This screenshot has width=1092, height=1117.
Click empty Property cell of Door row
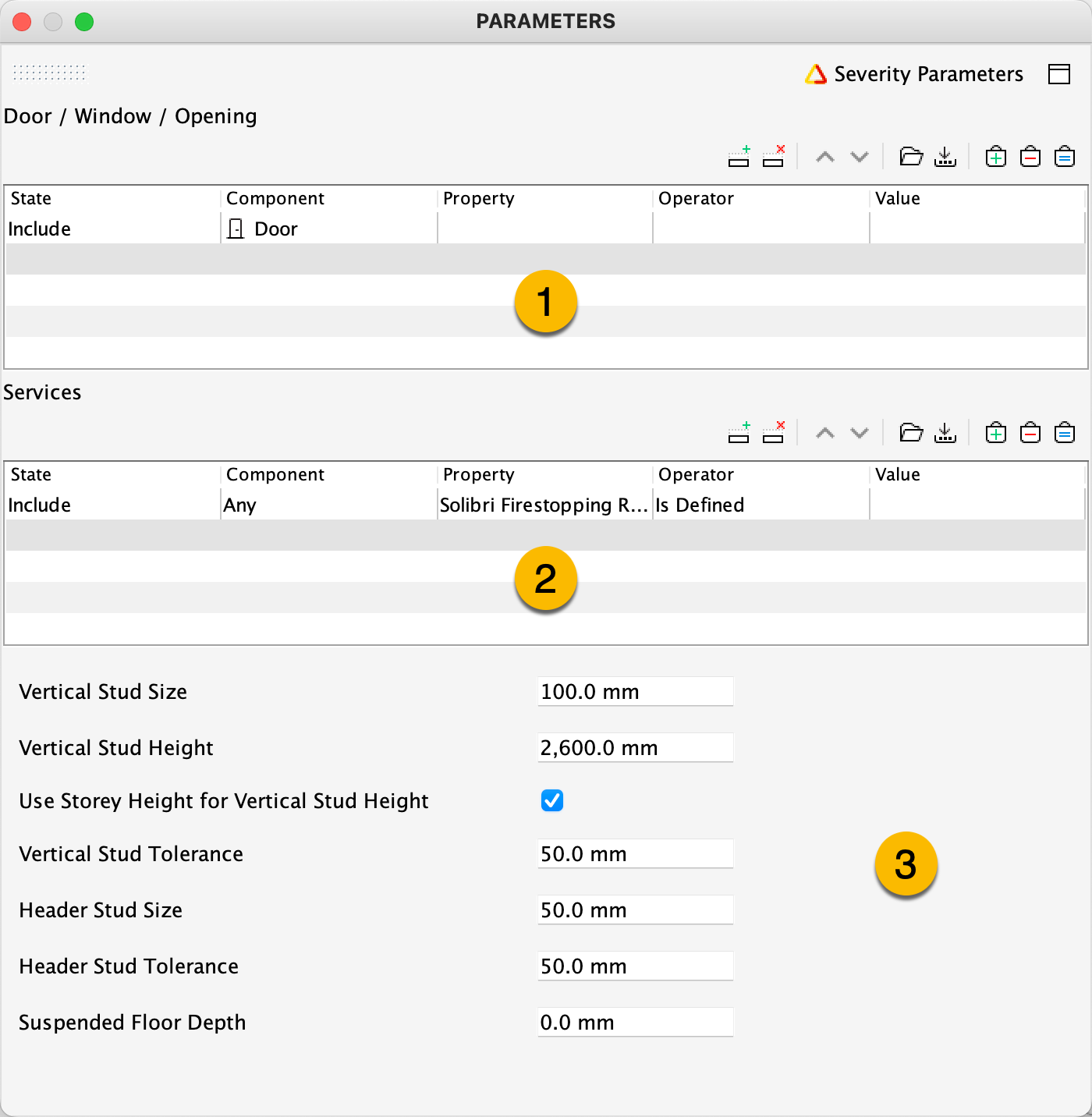pyautogui.click(x=545, y=229)
